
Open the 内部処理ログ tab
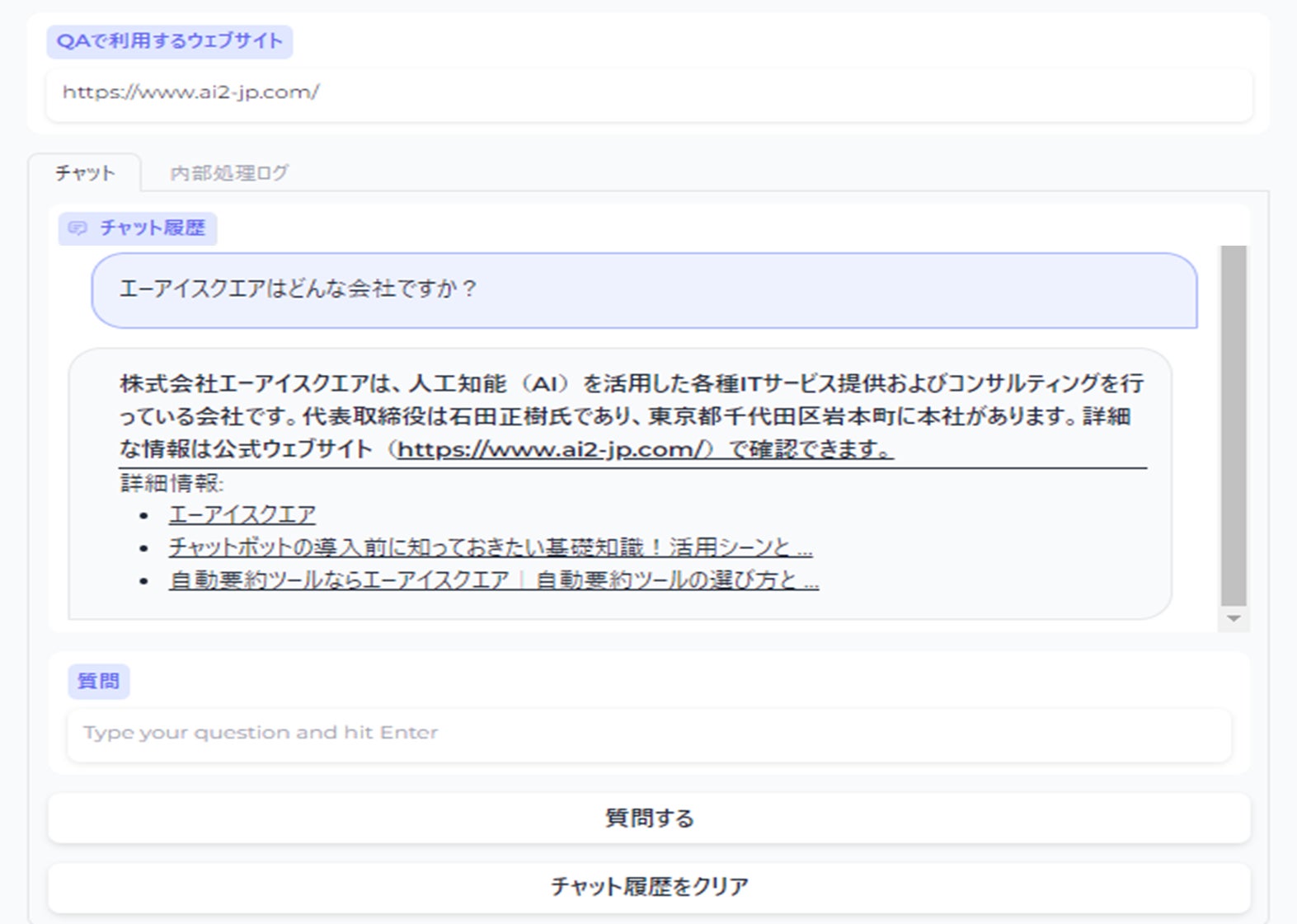[229, 173]
